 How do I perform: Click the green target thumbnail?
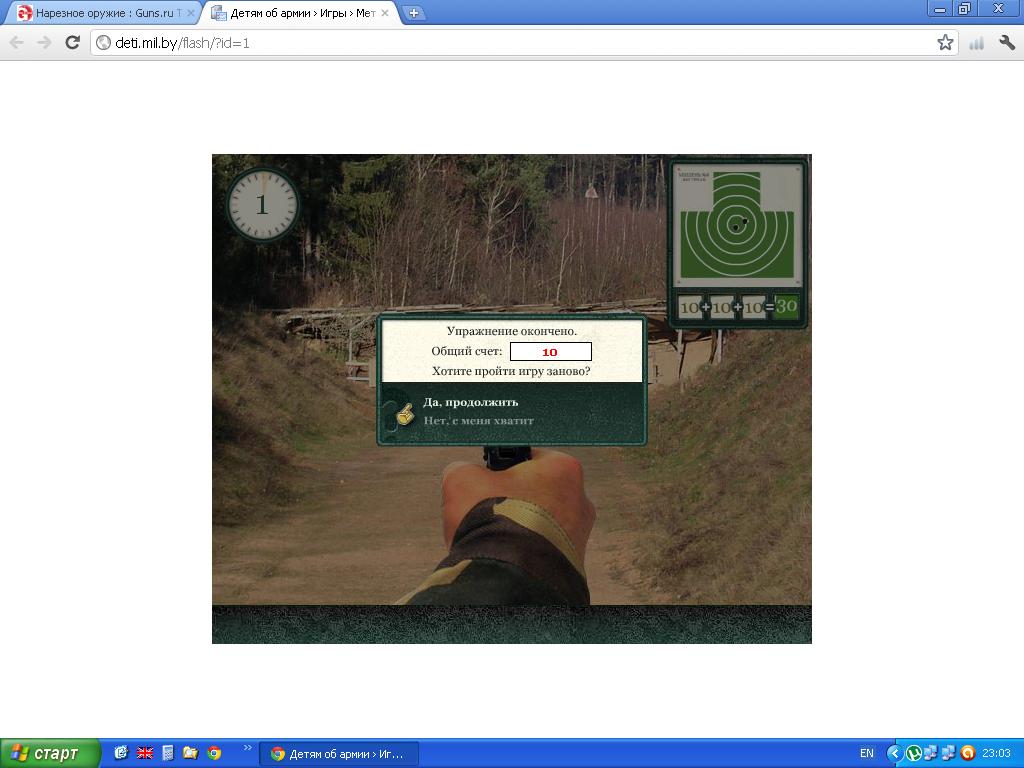[x=737, y=225]
